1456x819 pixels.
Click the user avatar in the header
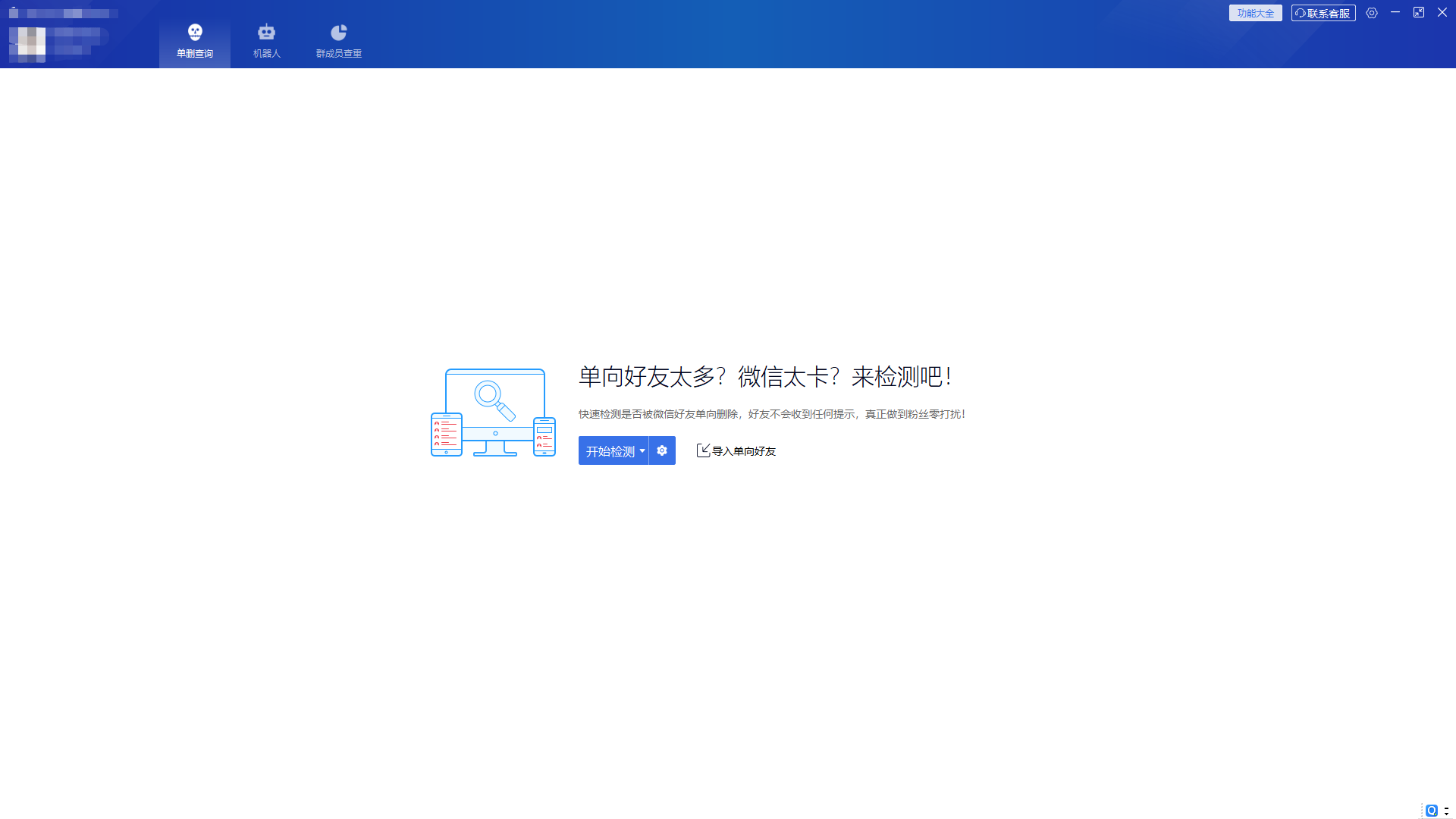coord(28,45)
